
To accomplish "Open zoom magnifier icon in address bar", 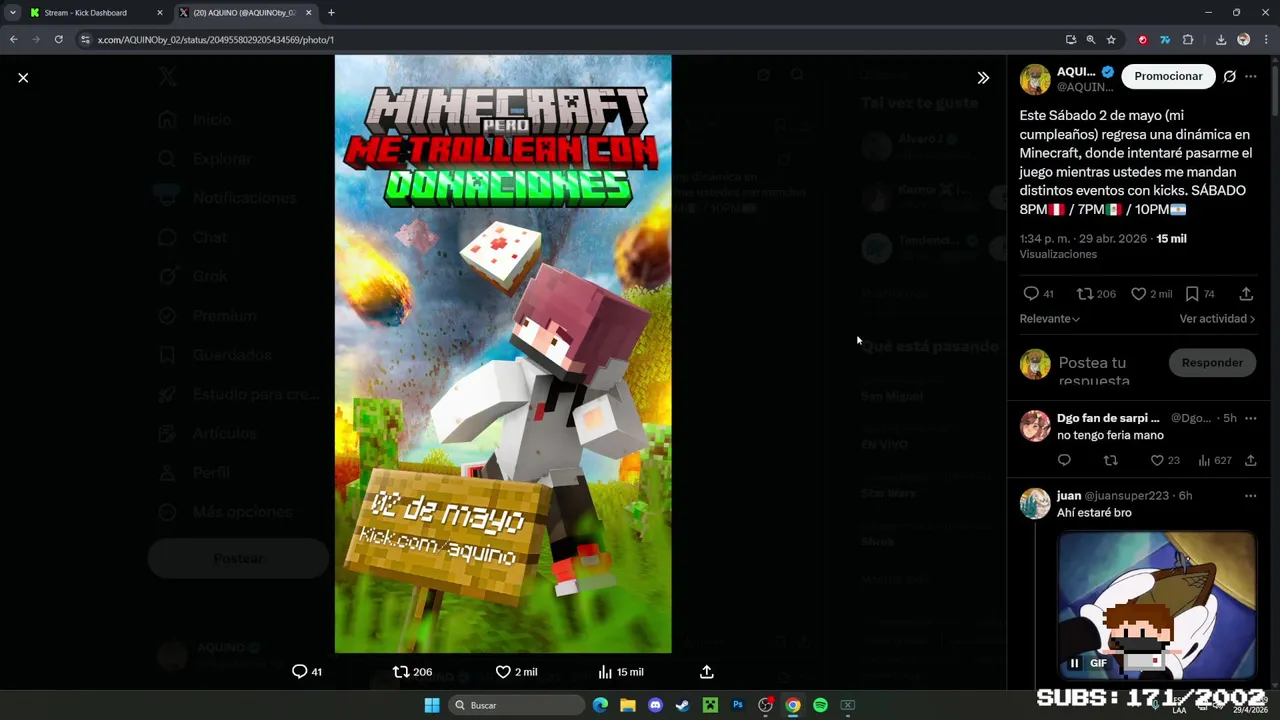I will pos(1091,40).
